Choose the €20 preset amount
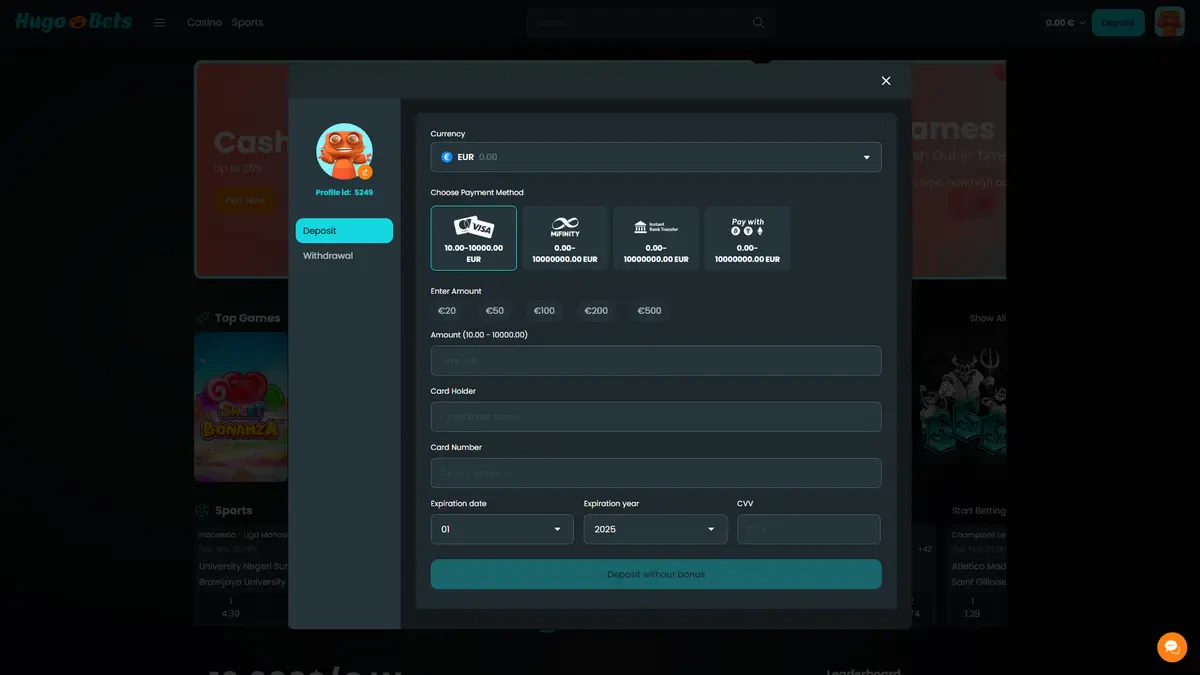1200x675 pixels. pyautogui.click(x=447, y=311)
